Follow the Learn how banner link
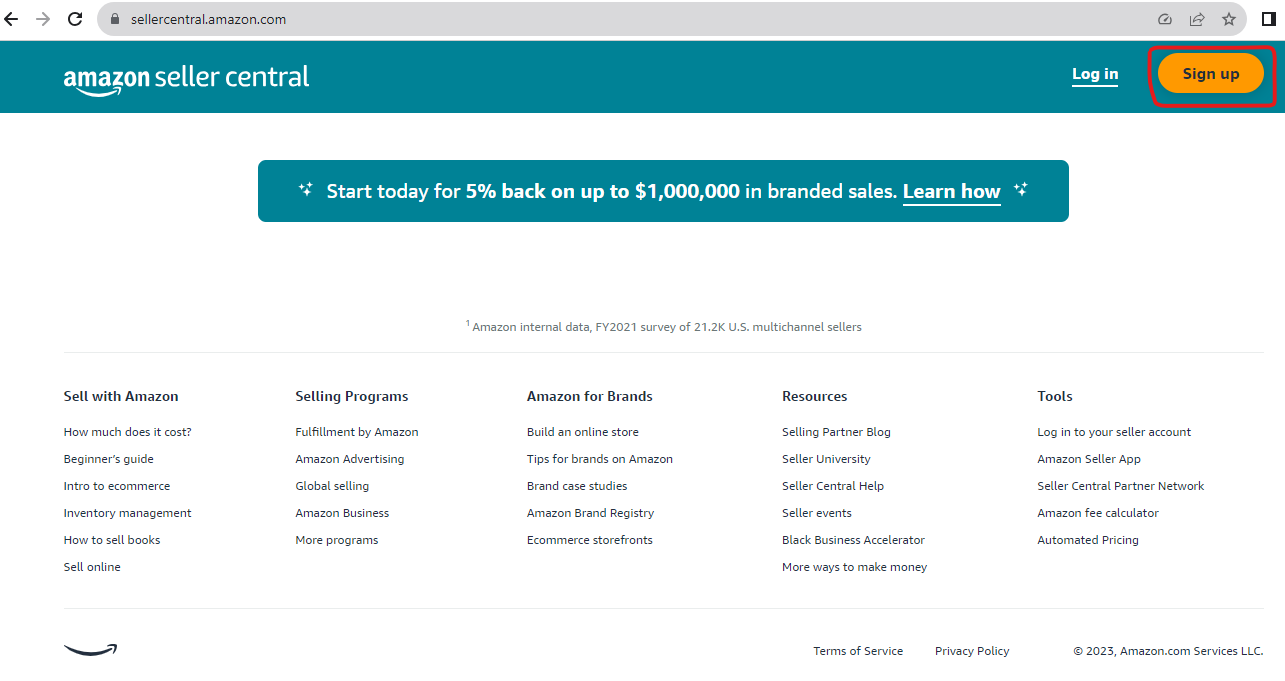Image resolution: width=1285 pixels, height=681 pixels. point(951,191)
